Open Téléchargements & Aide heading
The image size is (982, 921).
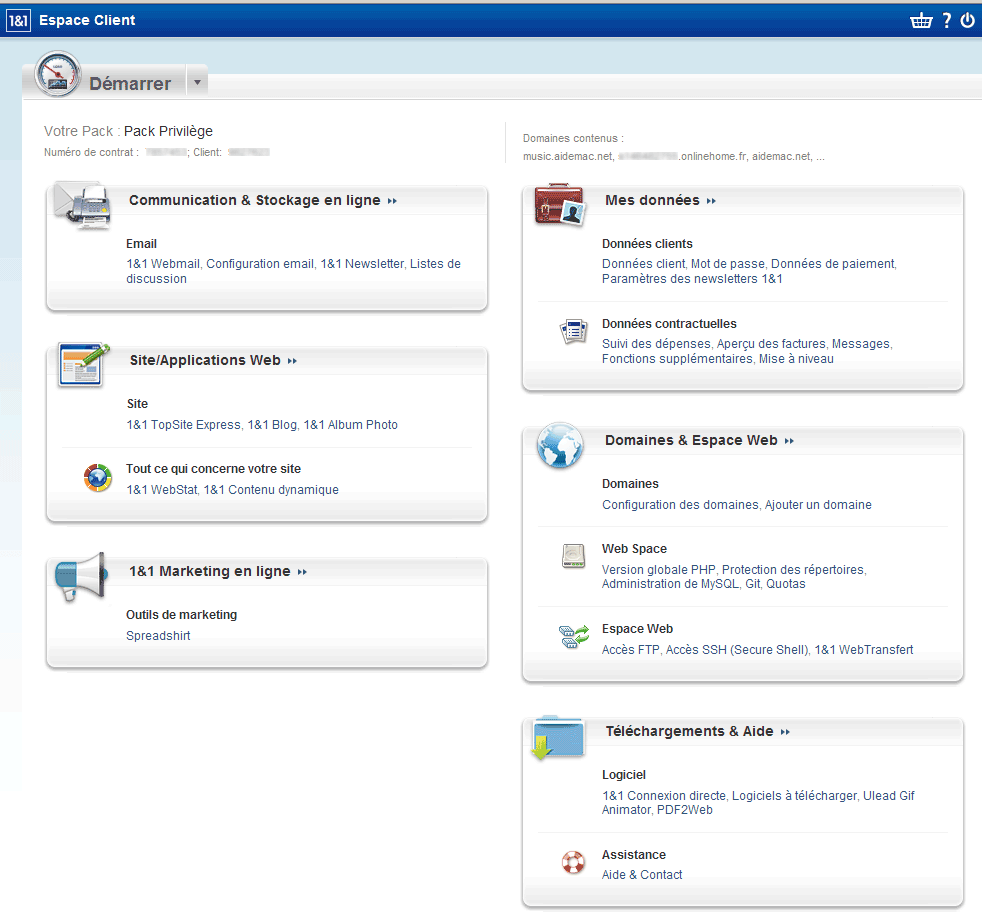pos(689,731)
